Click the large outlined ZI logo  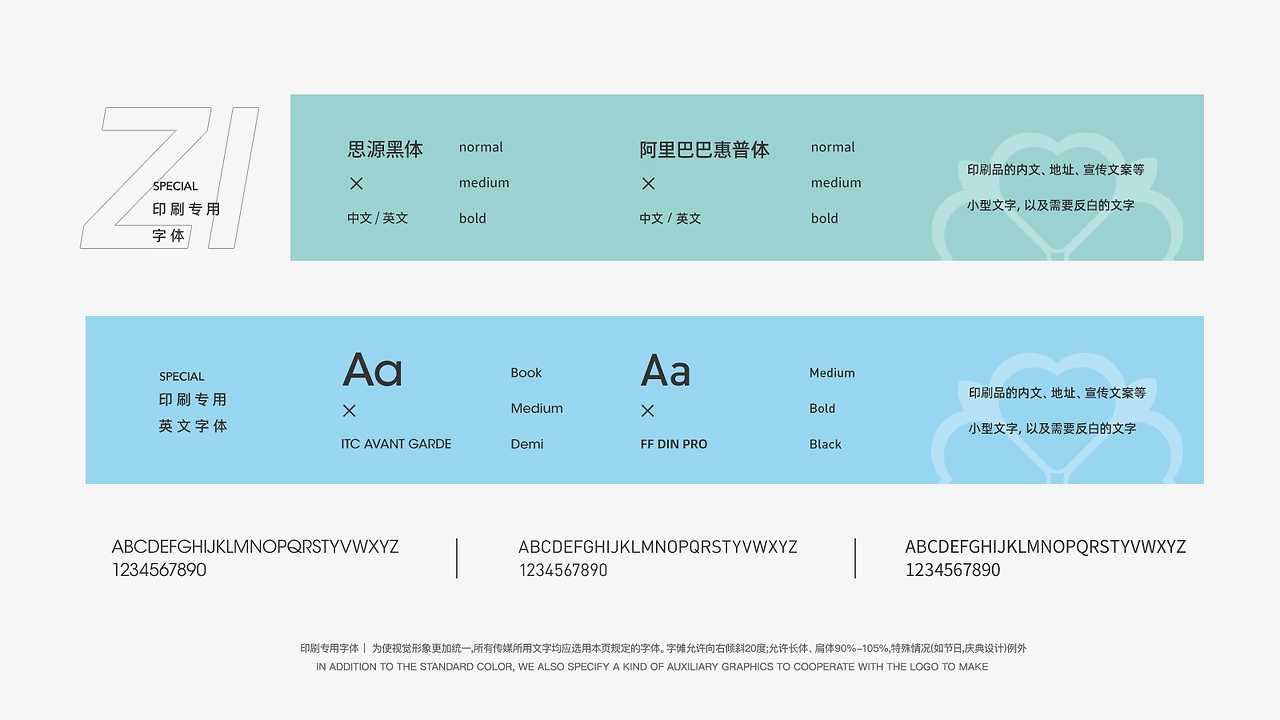pyautogui.click(x=169, y=177)
